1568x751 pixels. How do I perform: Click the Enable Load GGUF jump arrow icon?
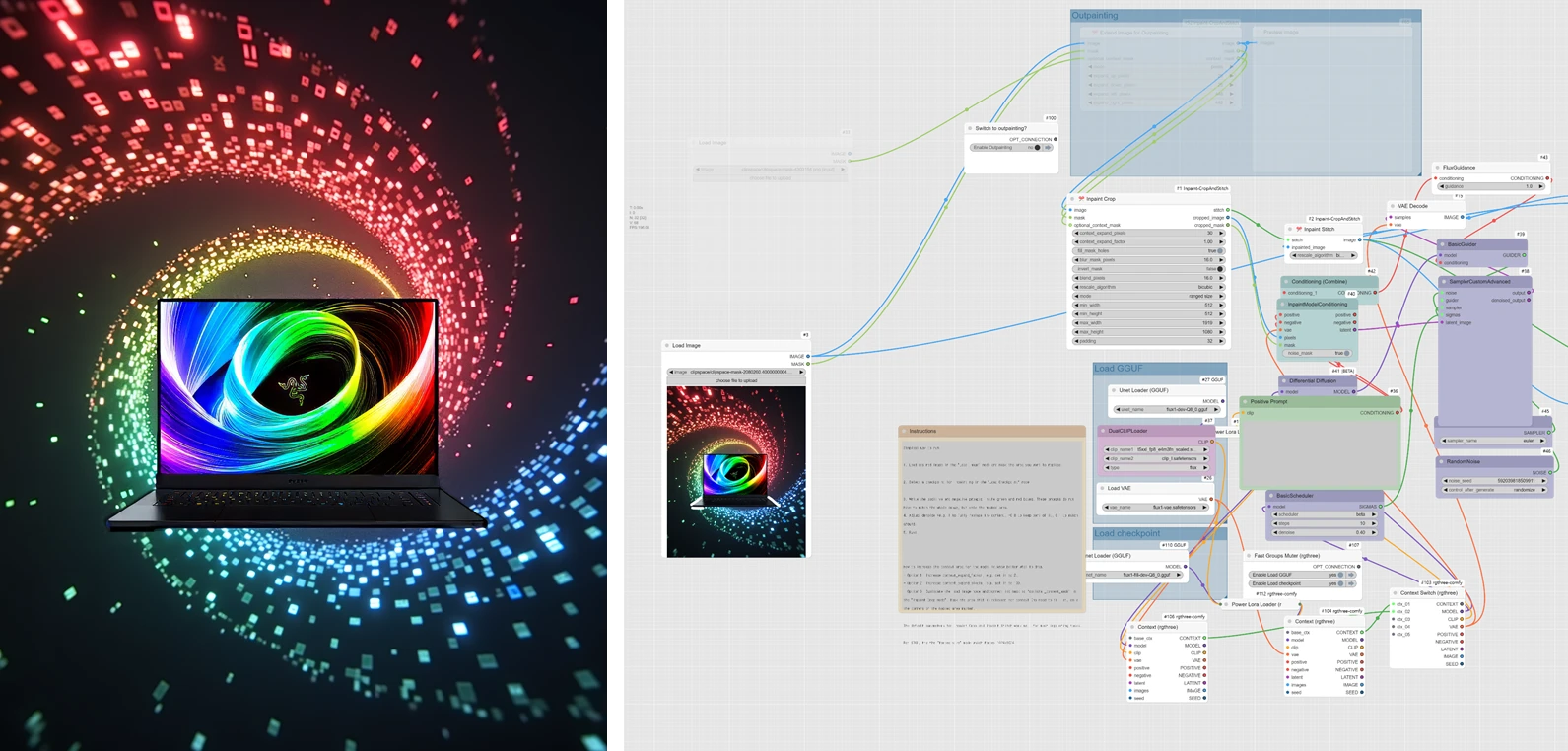tap(1351, 575)
